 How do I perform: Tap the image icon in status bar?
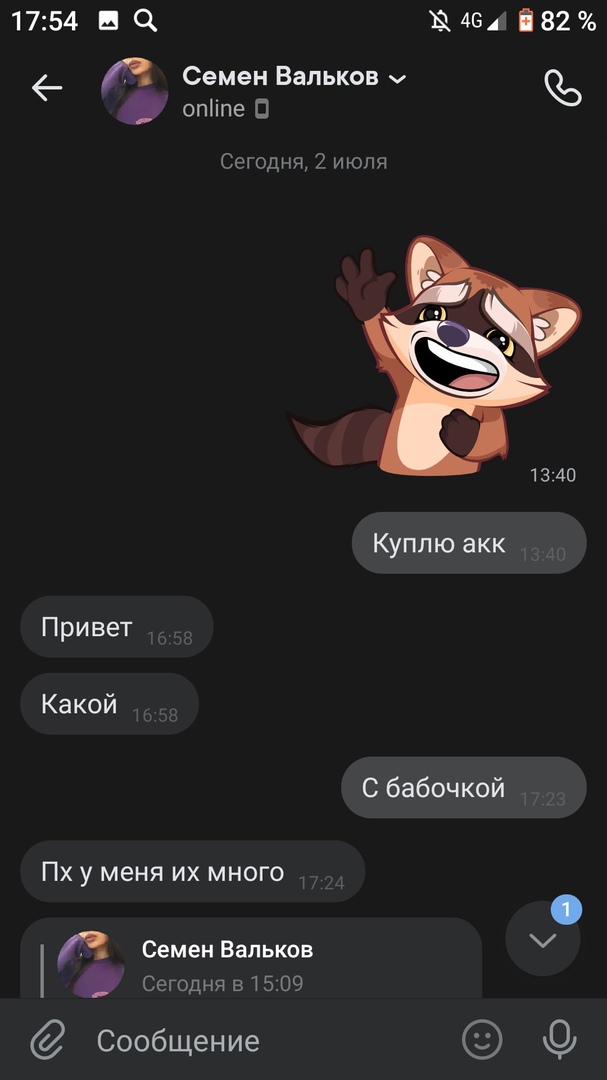click(x=108, y=21)
